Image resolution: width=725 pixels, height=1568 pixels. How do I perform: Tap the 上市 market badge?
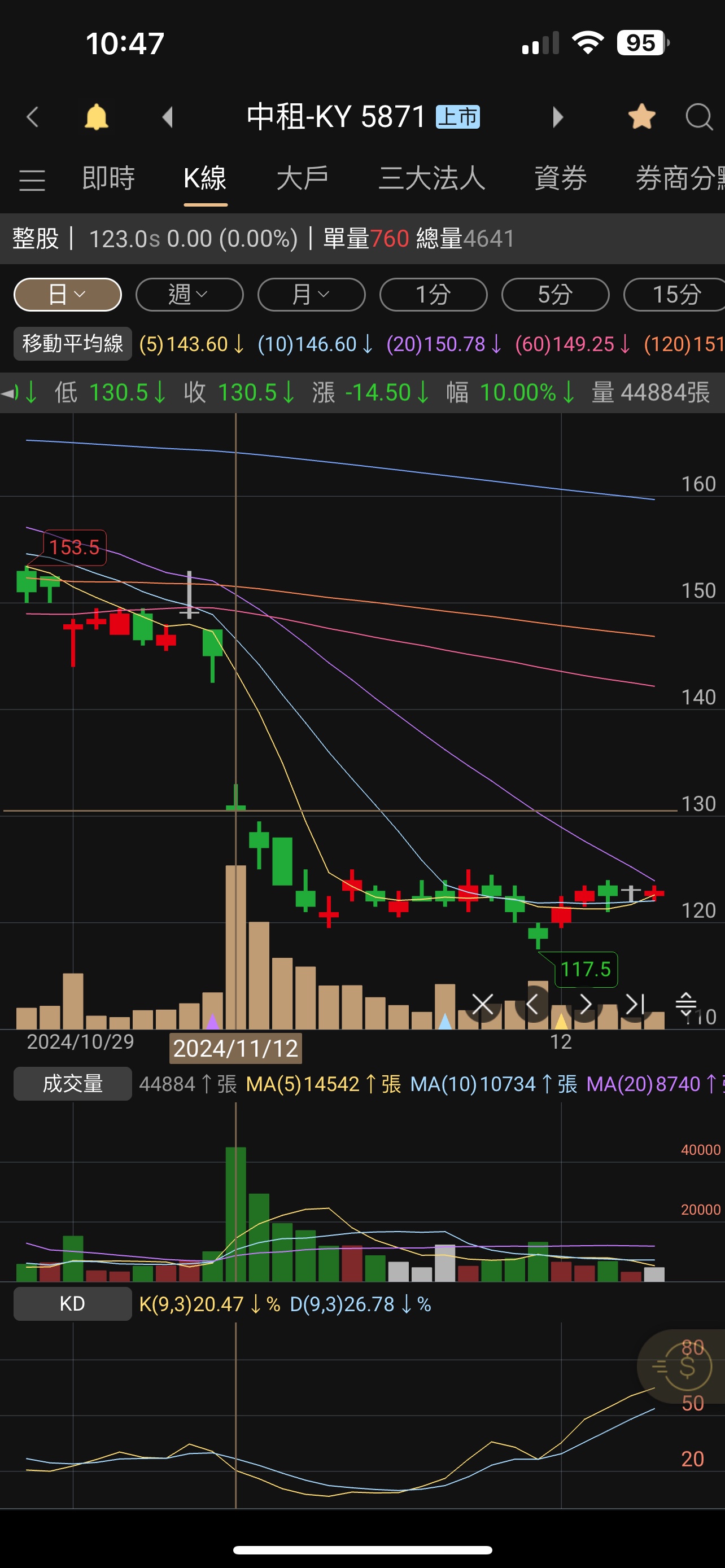click(x=458, y=117)
